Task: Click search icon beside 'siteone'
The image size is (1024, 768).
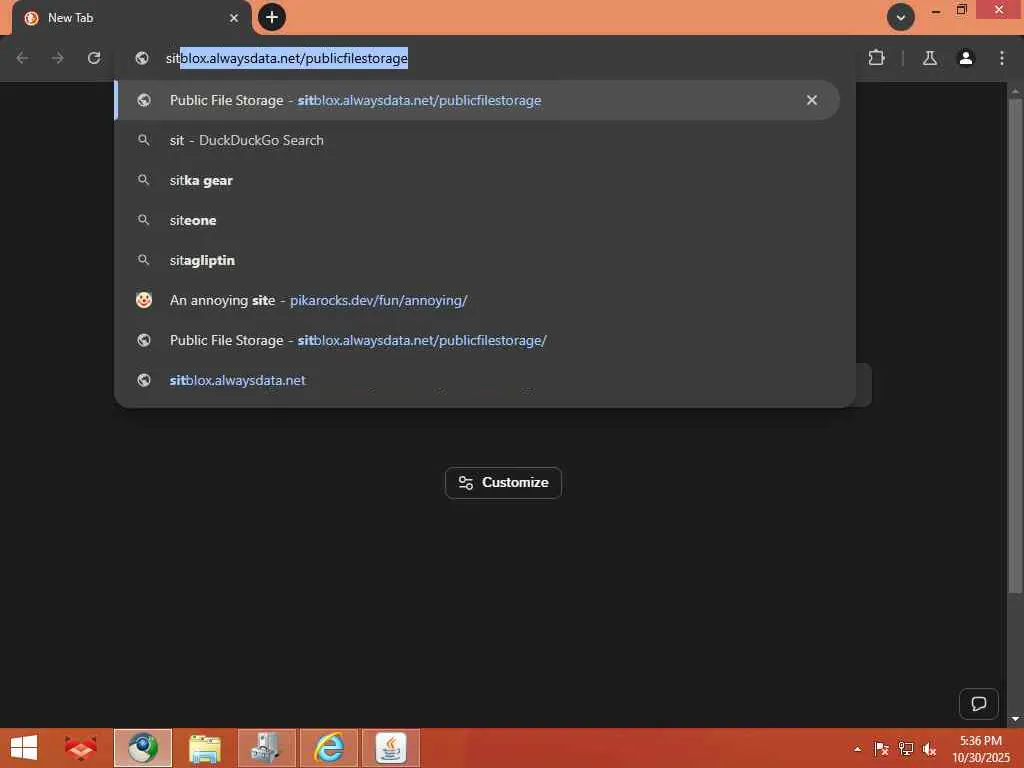Action: [144, 220]
